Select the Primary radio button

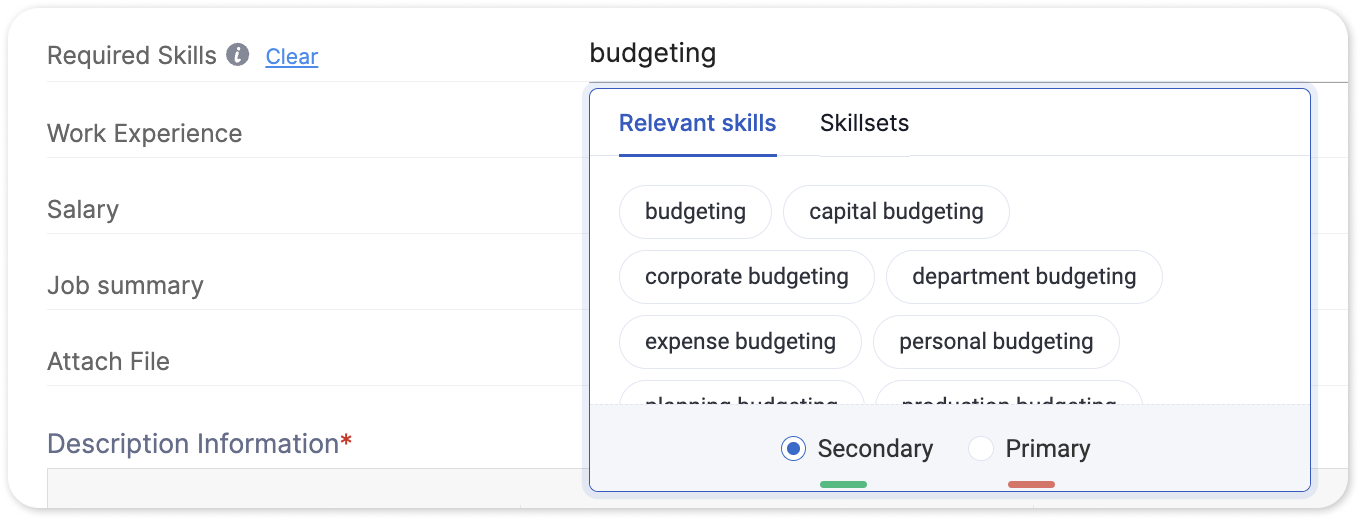(x=981, y=449)
